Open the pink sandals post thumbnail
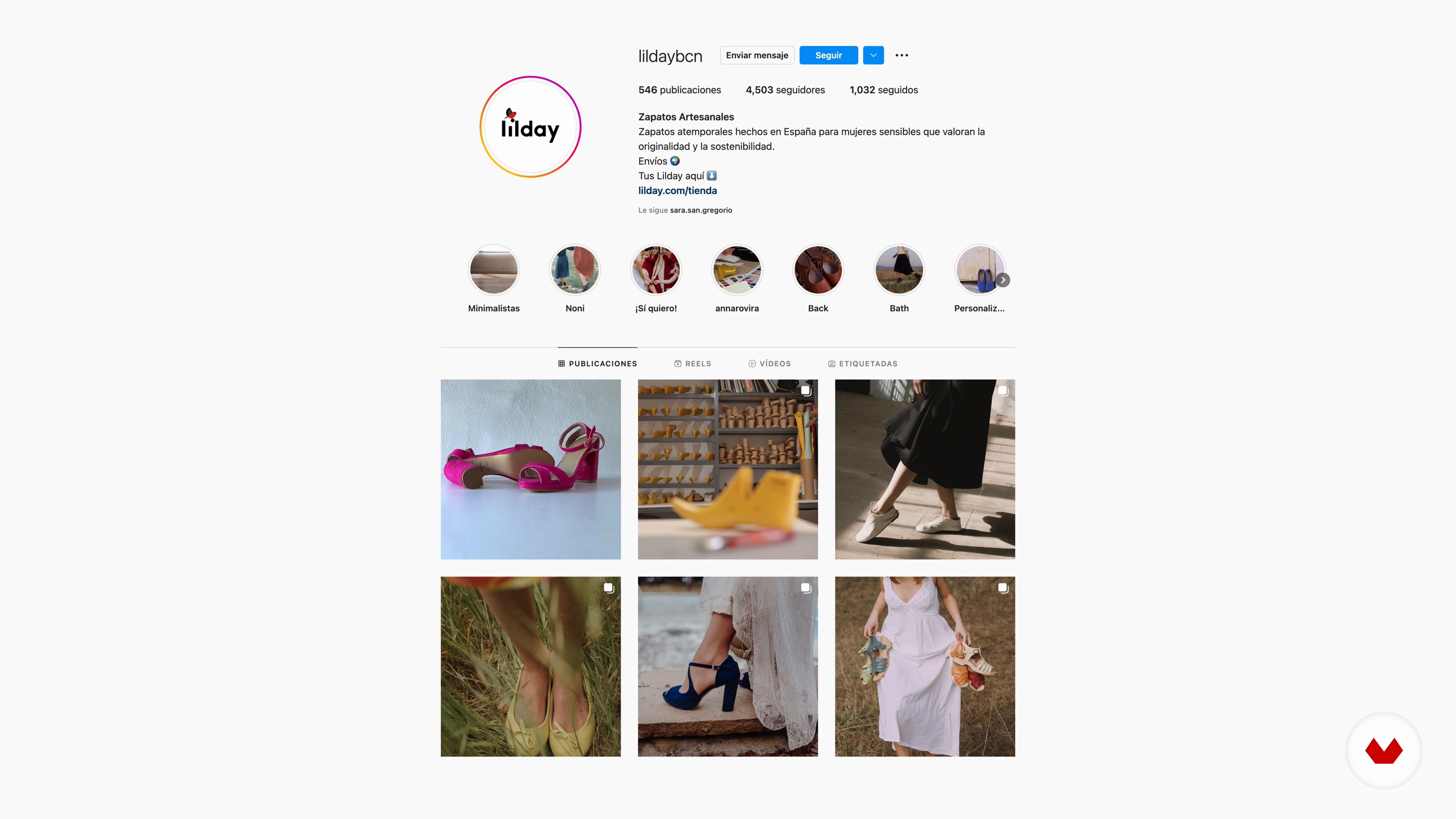Screen dimensions: 1456x819 pos(530,469)
